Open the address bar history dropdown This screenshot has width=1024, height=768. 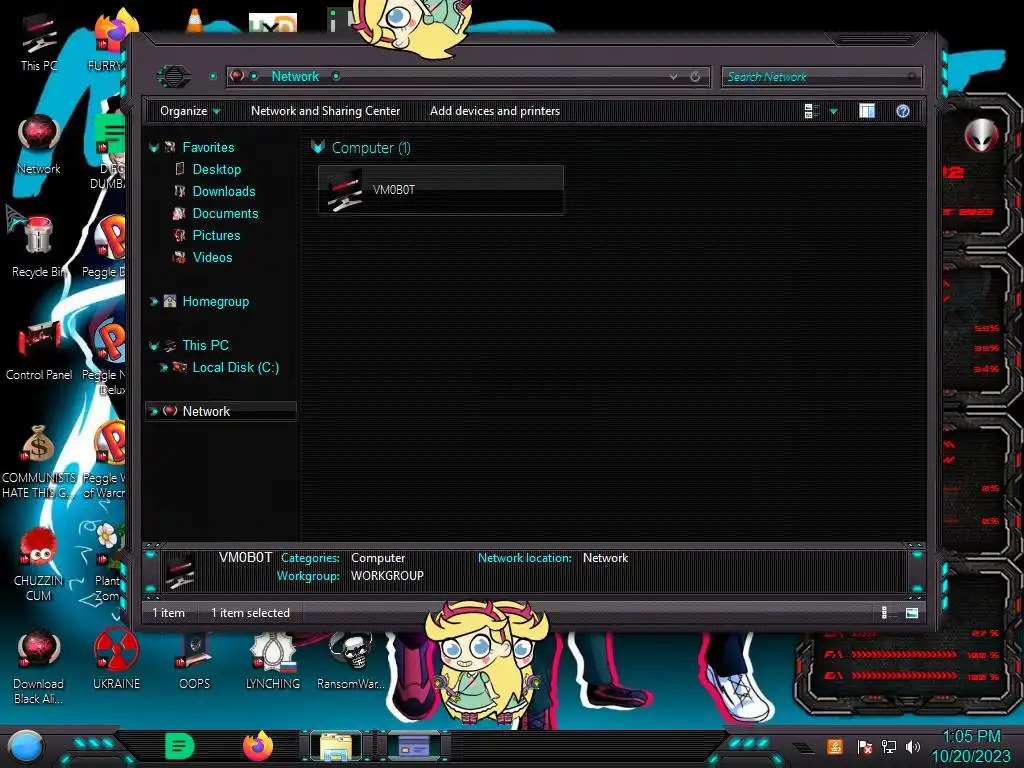[673, 76]
